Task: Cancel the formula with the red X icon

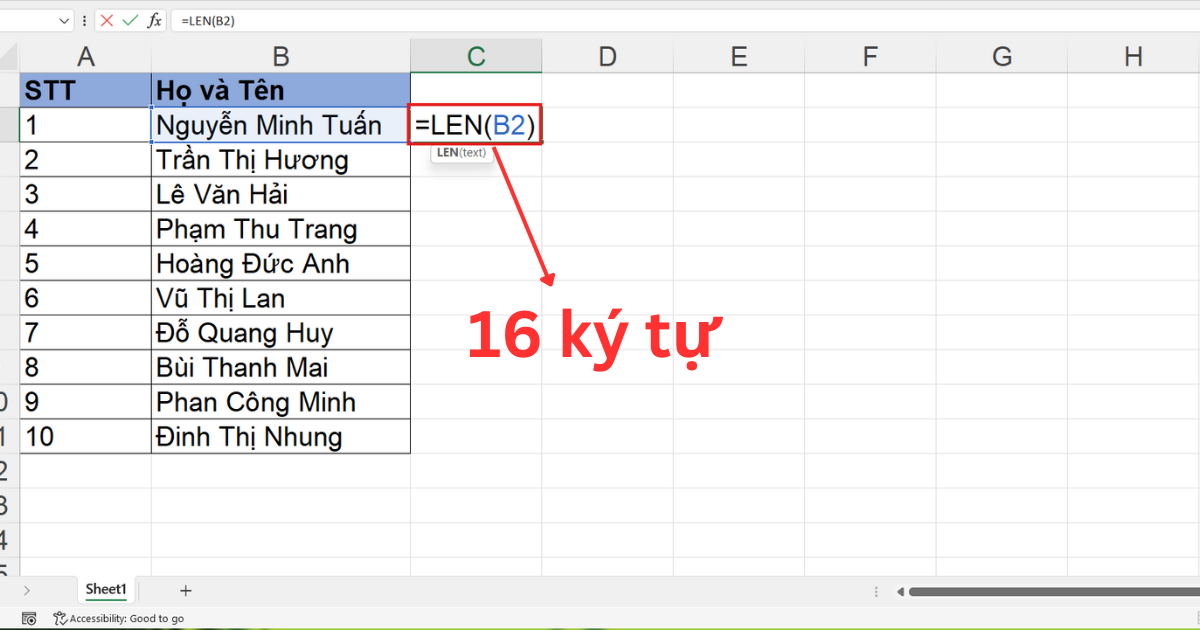Action: 108,20
